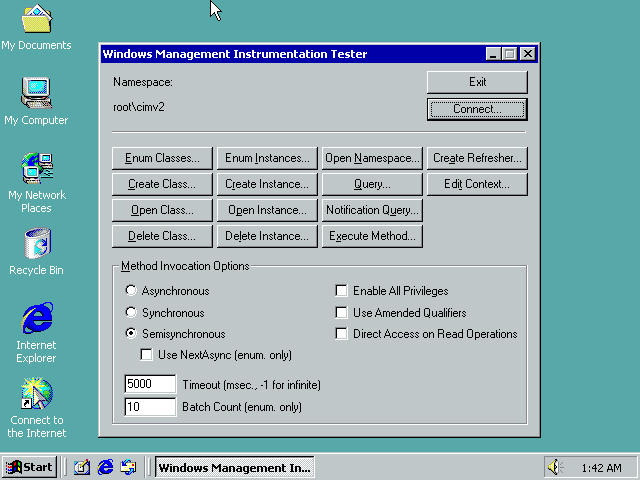The image size is (640, 480).
Task: Check Enable All Privileges
Action: click(x=341, y=291)
